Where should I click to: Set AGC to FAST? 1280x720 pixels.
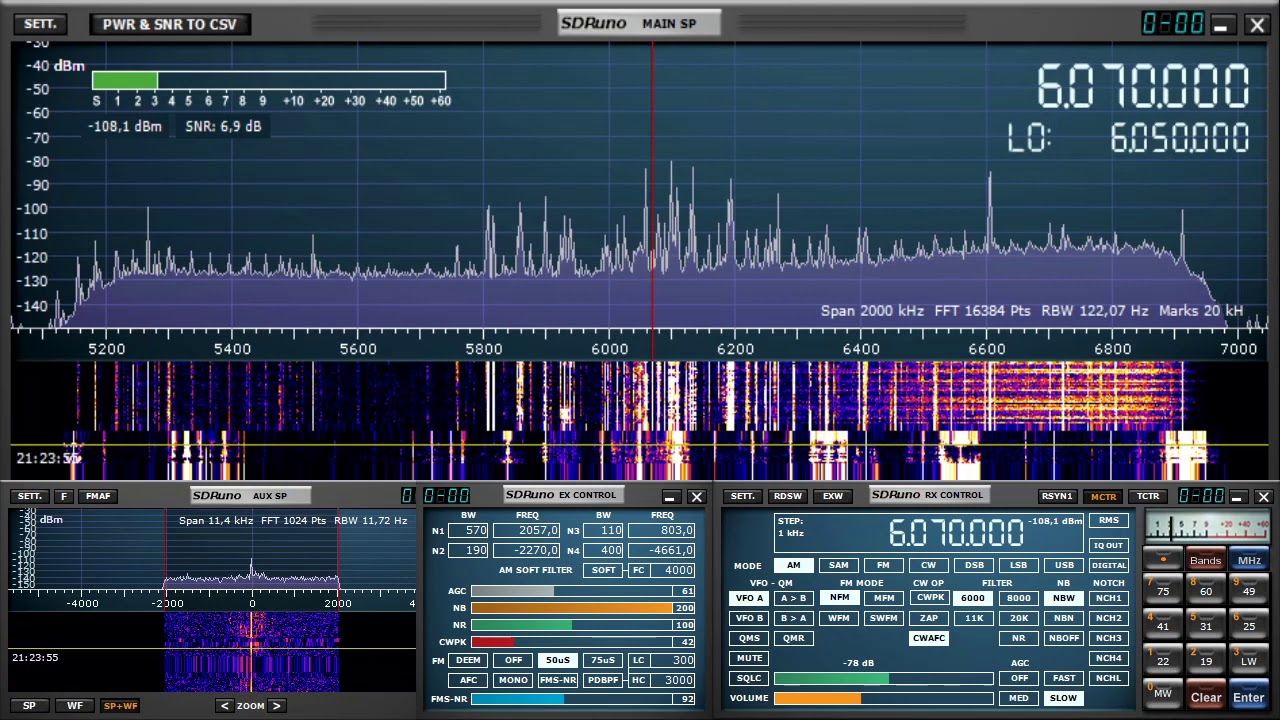(x=1063, y=678)
